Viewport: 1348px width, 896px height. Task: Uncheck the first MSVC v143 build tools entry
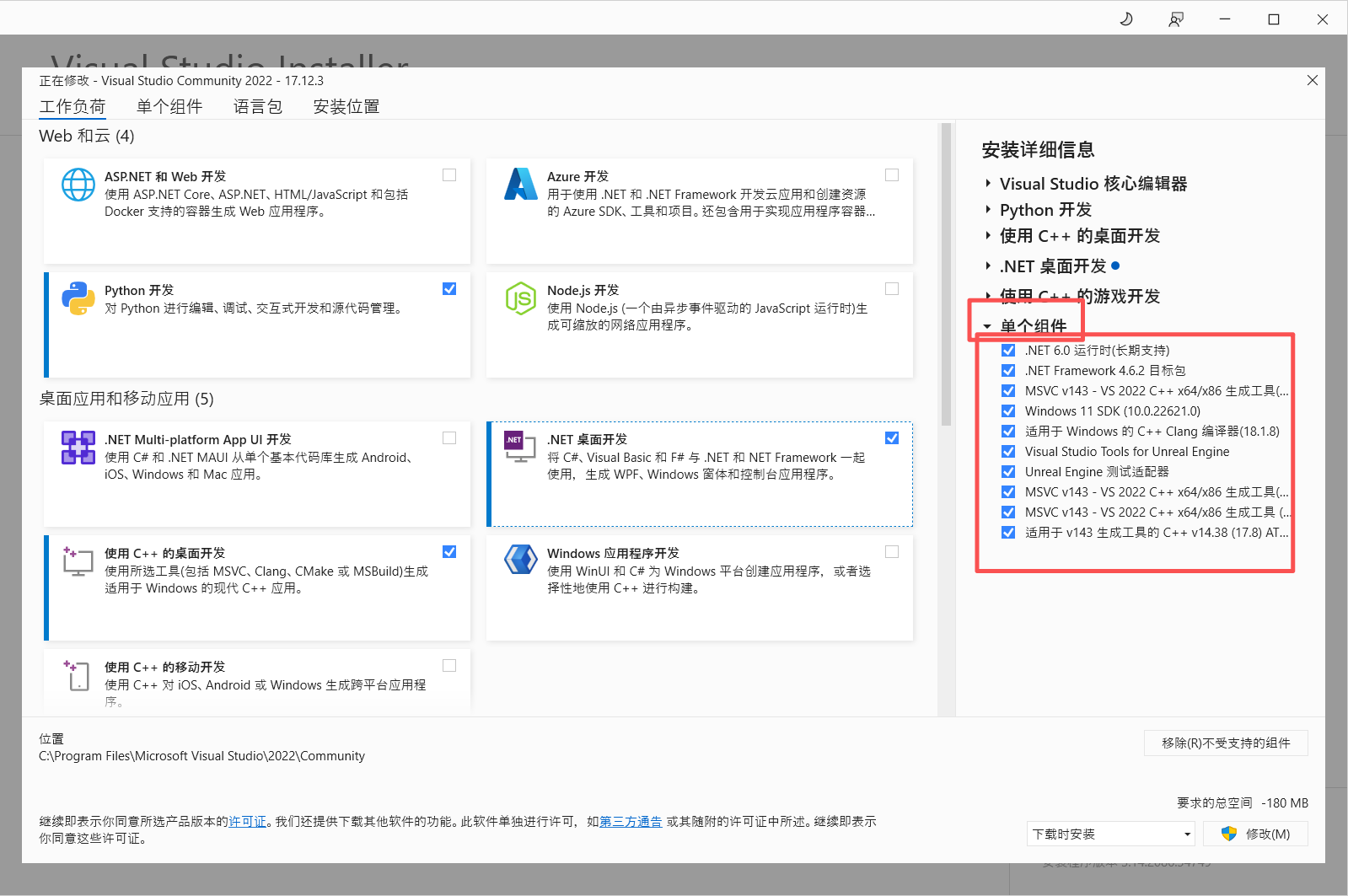click(1008, 391)
